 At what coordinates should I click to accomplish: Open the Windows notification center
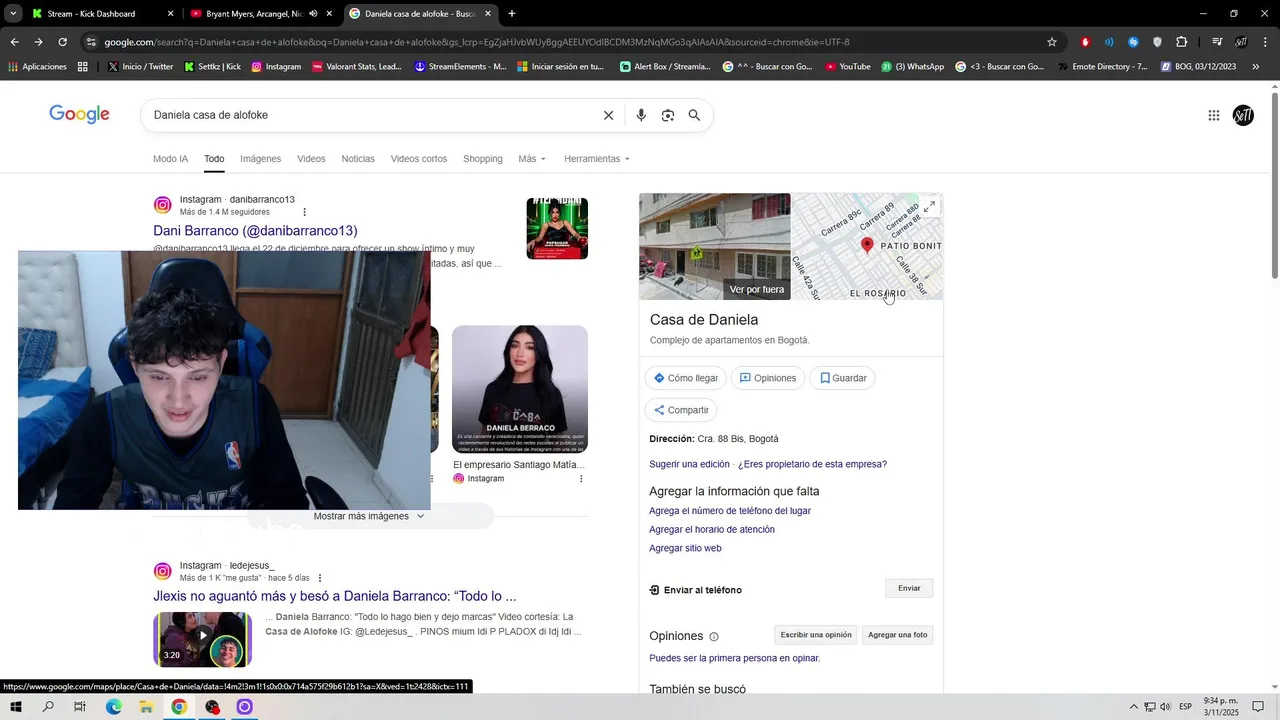(1259, 707)
